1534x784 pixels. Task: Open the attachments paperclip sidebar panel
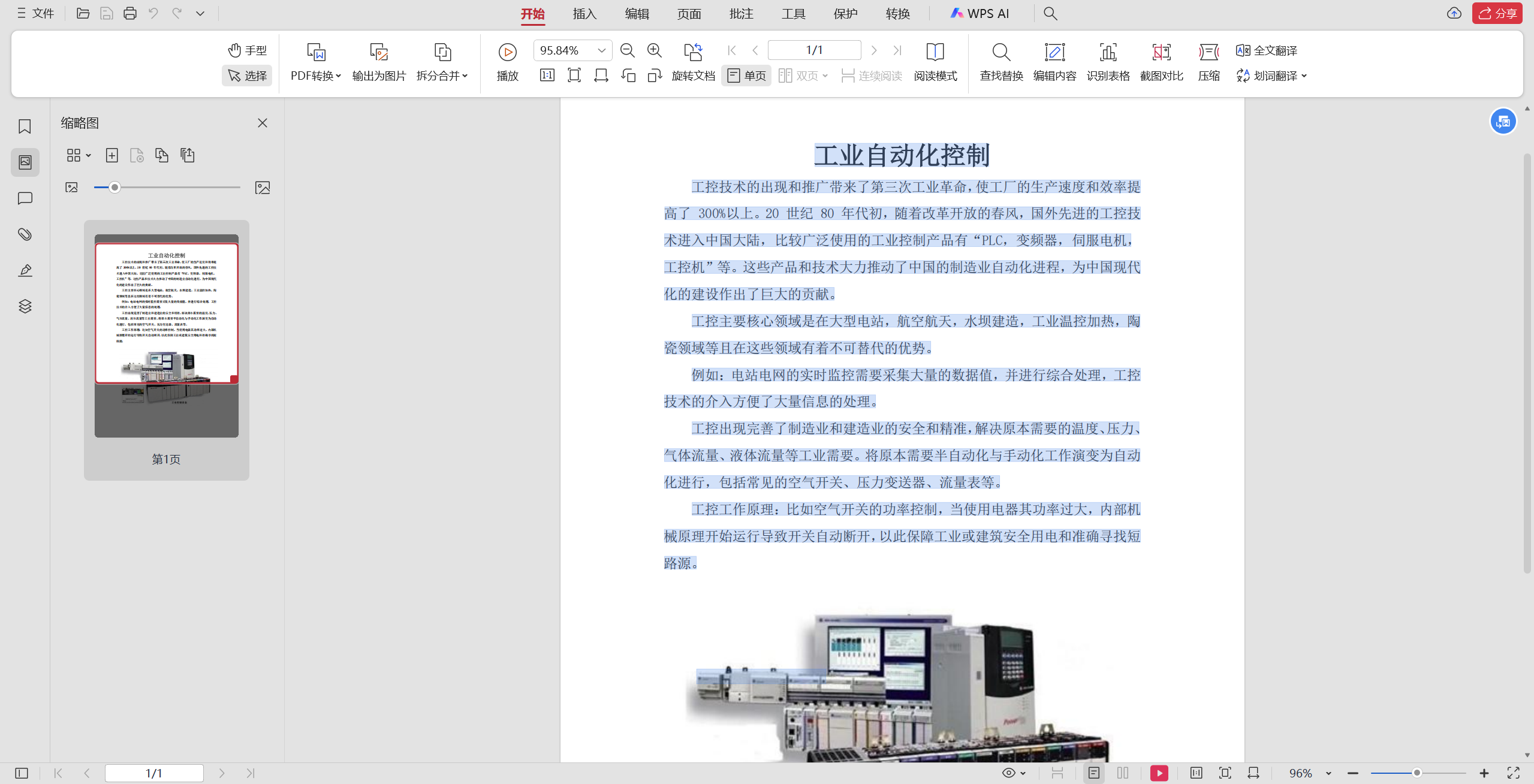pos(25,234)
